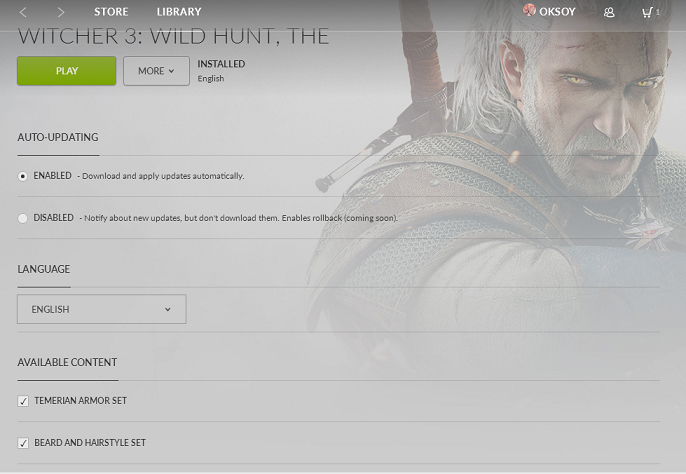Click the LANGUAGE section heading
This screenshot has width=686, height=474.
(x=44, y=269)
